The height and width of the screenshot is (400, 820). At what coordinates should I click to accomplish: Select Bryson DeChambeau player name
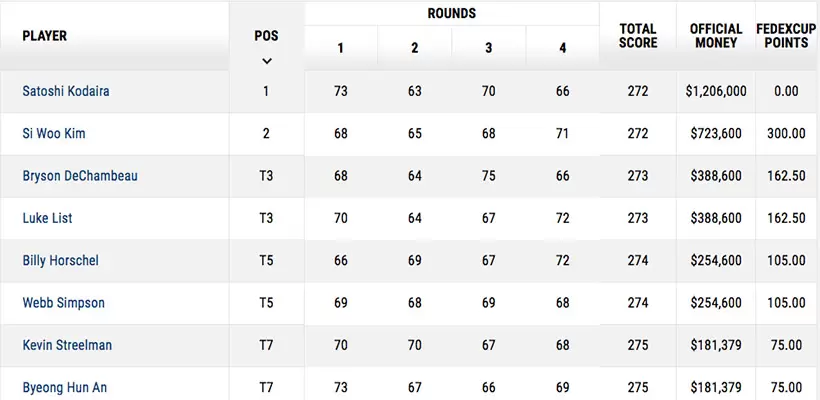pos(80,176)
